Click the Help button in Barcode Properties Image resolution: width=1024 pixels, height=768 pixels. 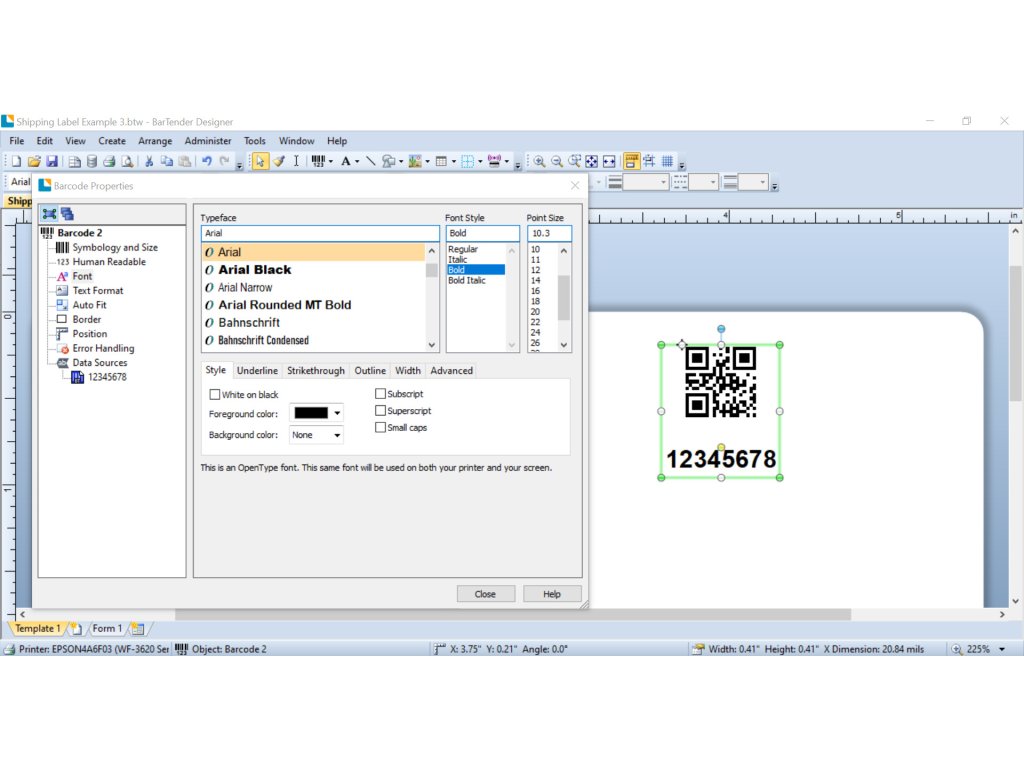pos(552,594)
